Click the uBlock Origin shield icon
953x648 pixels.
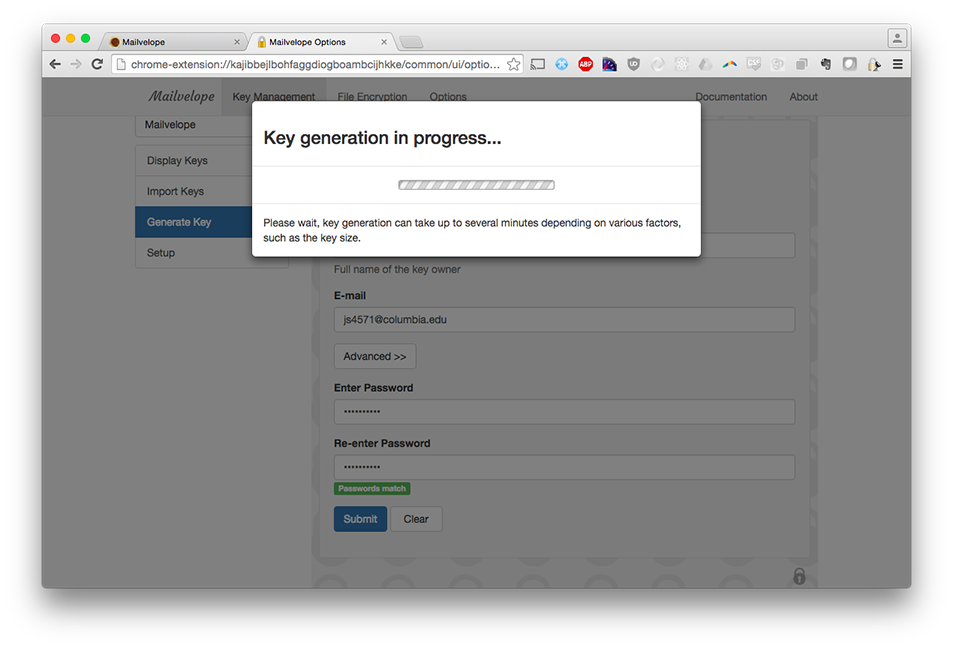633,64
